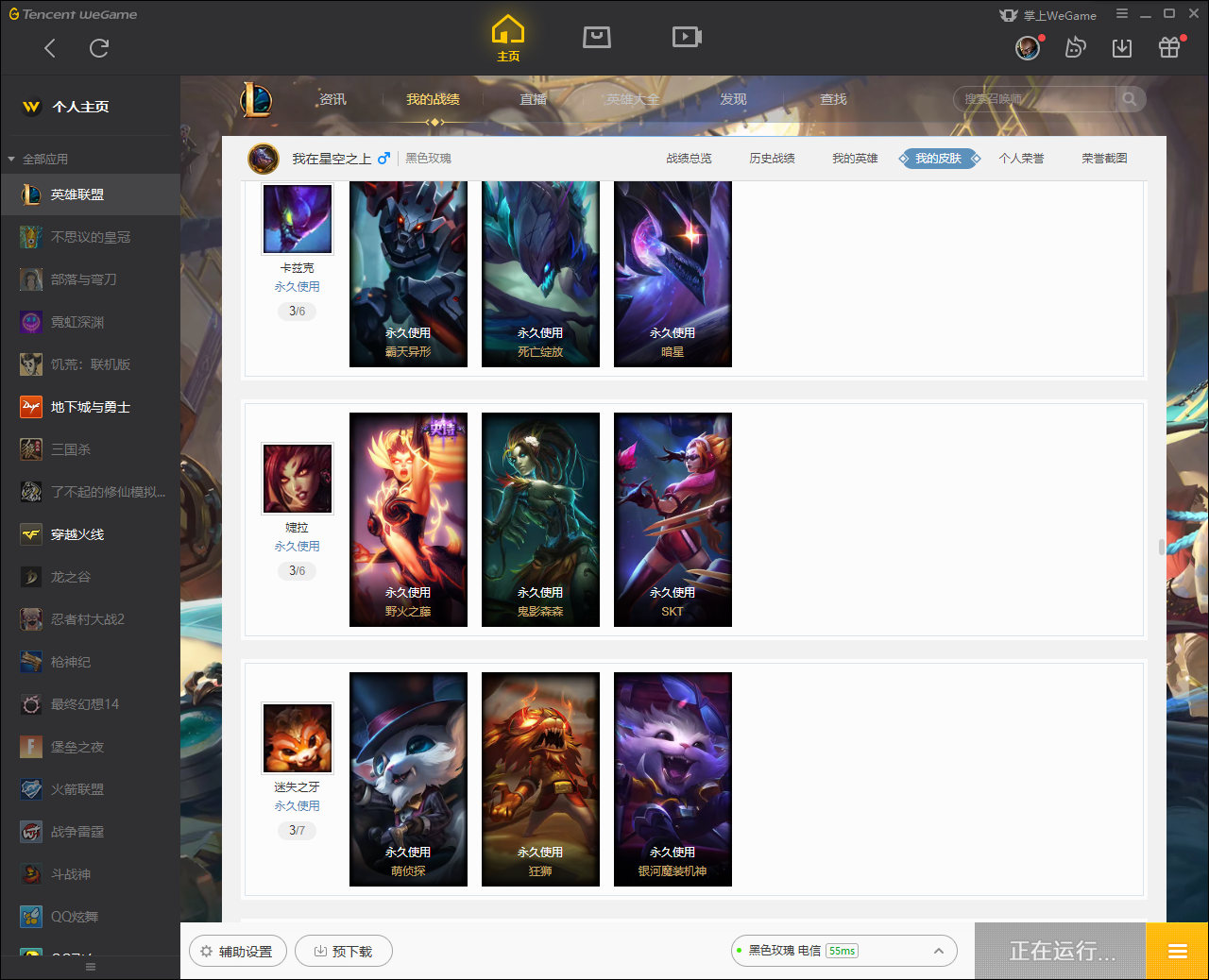This screenshot has height=980, width=1209.
Task: Open 战绩总览 sub-tab
Action: coord(689,159)
